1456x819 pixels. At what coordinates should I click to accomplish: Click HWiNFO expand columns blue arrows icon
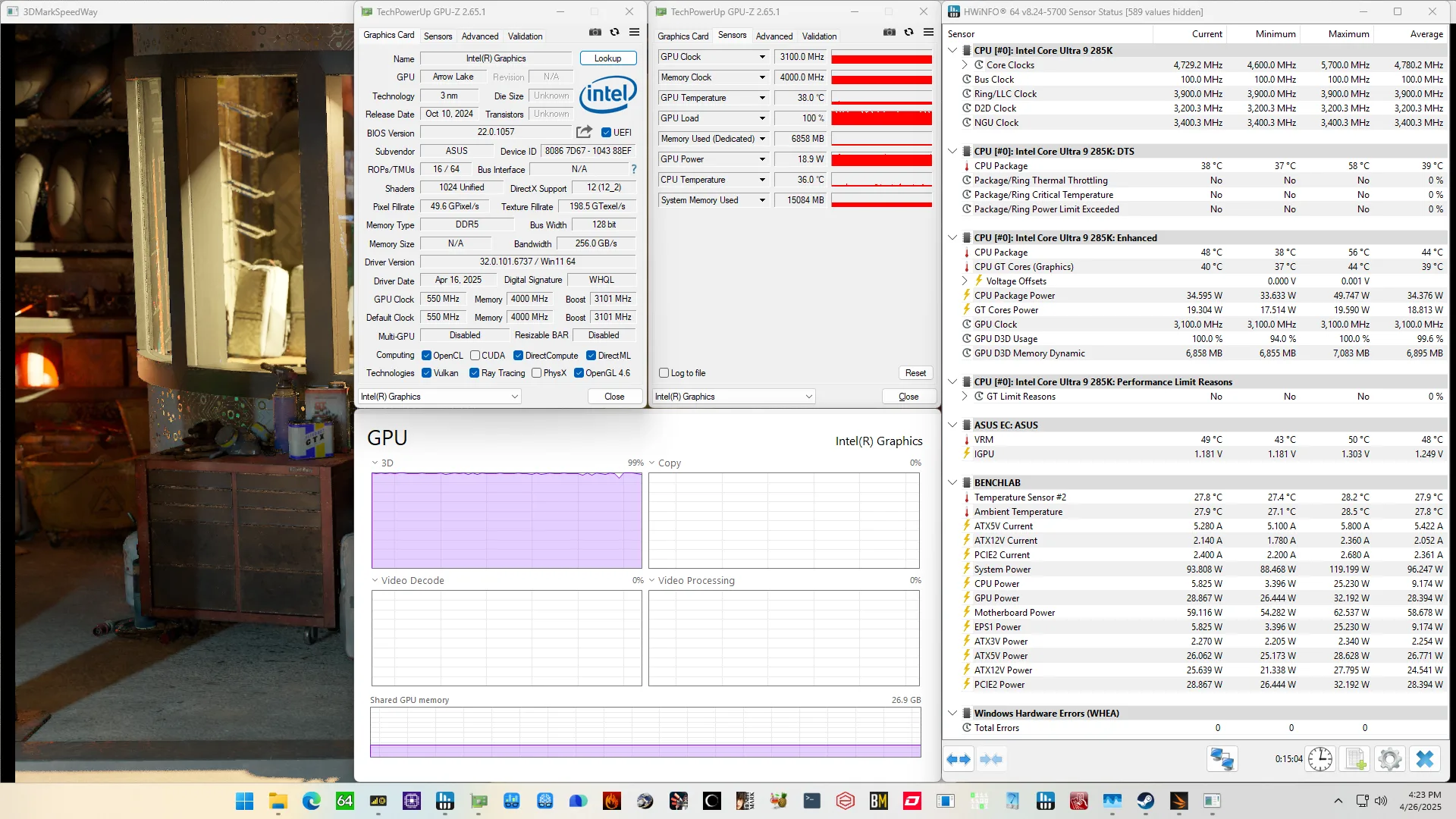coord(959,759)
